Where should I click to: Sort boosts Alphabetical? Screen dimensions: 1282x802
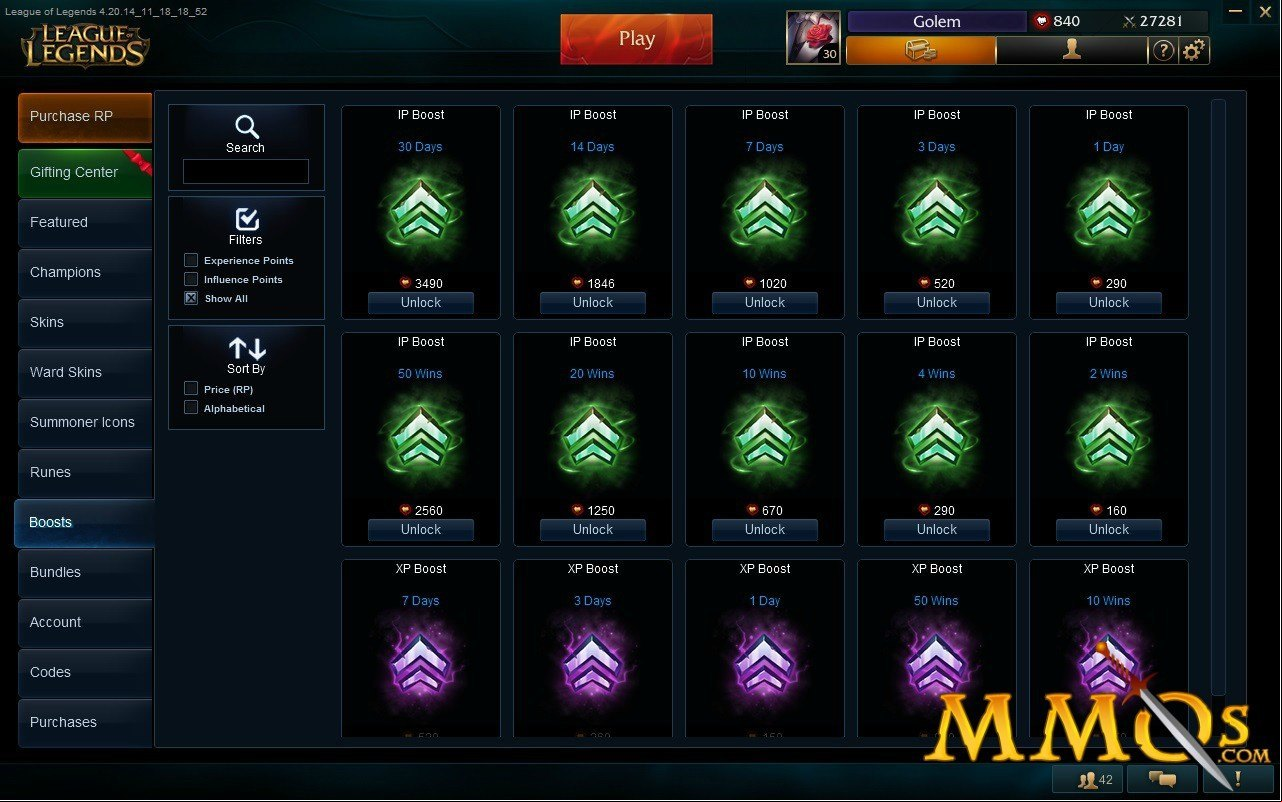click(191, 407)
